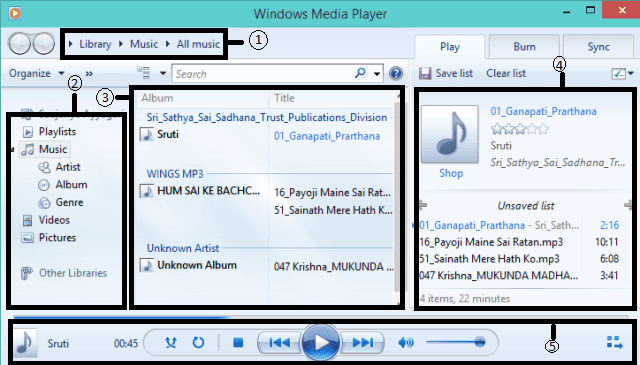Screen dimensions: 640x365
Task: Click the Windows Media Player title icon
Action: 15,13
